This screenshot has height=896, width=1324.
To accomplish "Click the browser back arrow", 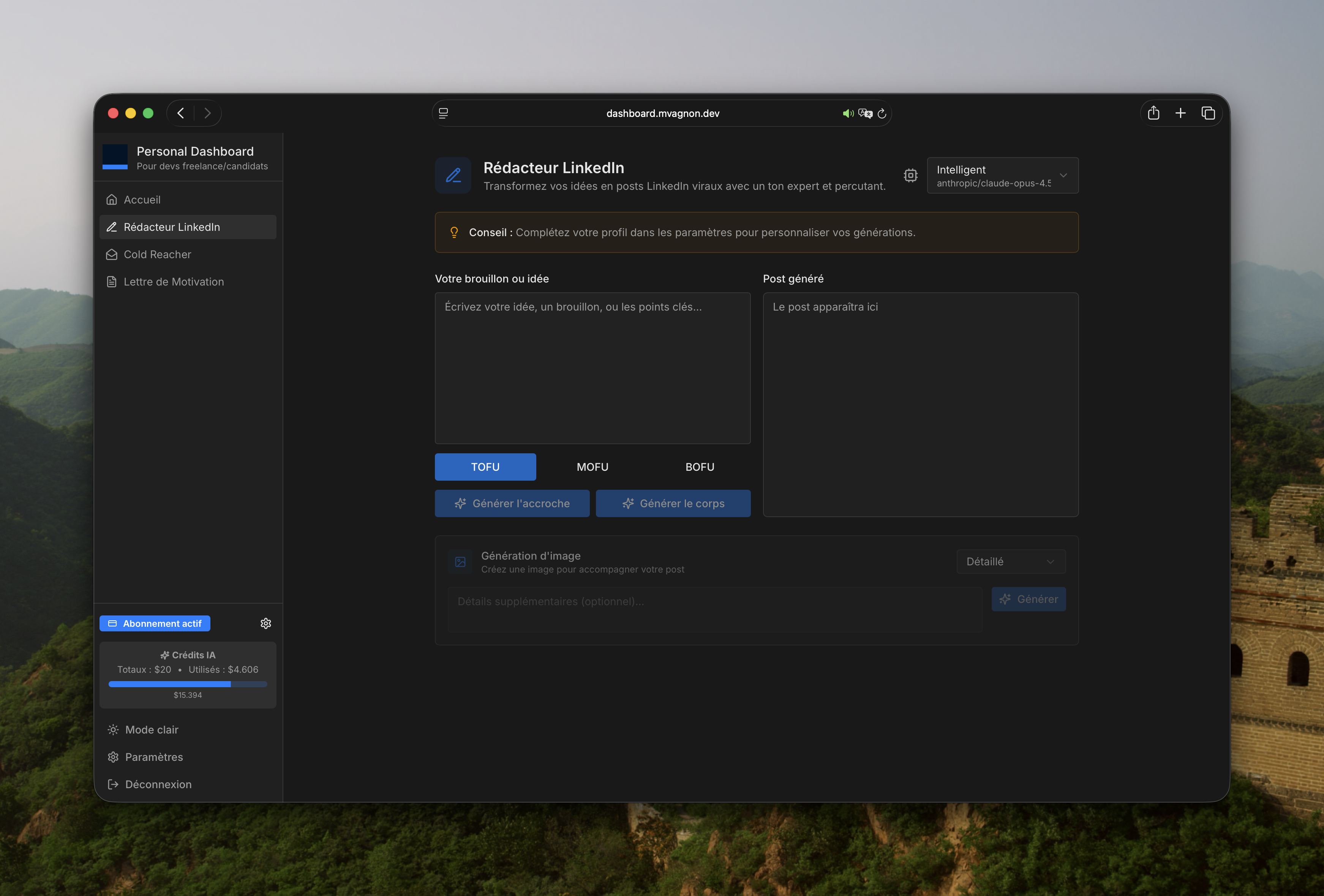I will click(x=181, y=113).
